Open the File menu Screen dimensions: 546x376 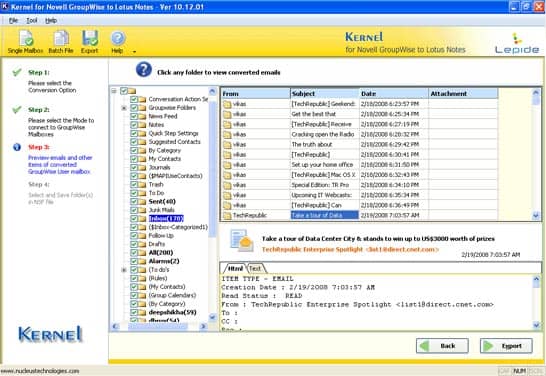click(13, 21)
